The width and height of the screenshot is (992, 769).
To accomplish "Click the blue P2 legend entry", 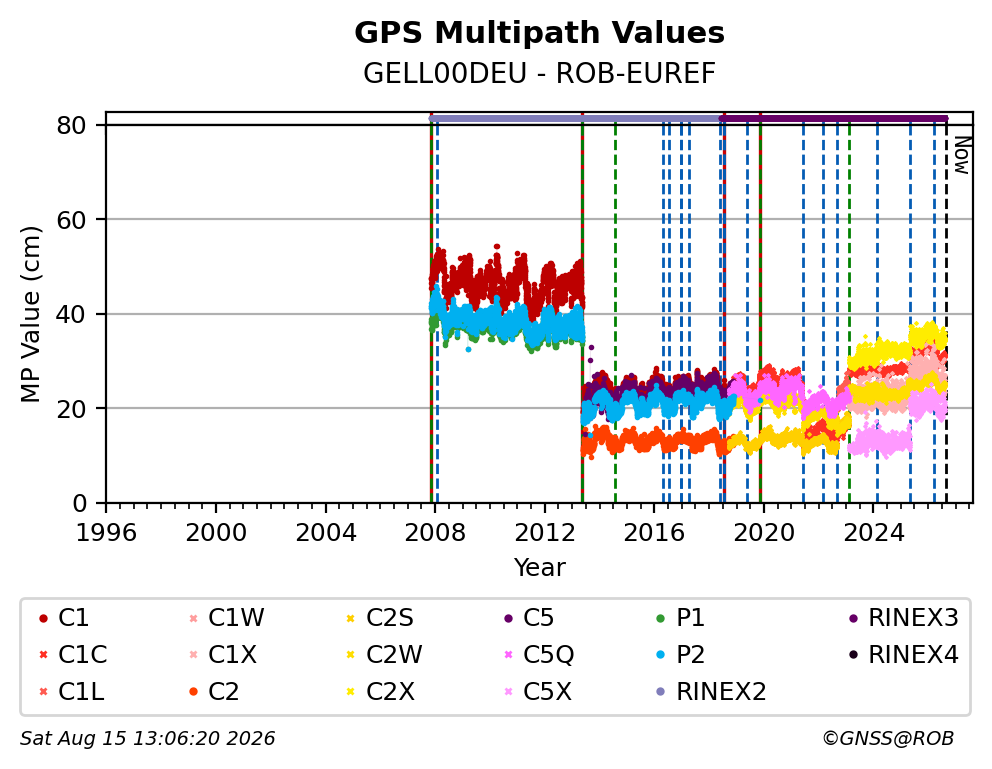I will tap(681, 655).
